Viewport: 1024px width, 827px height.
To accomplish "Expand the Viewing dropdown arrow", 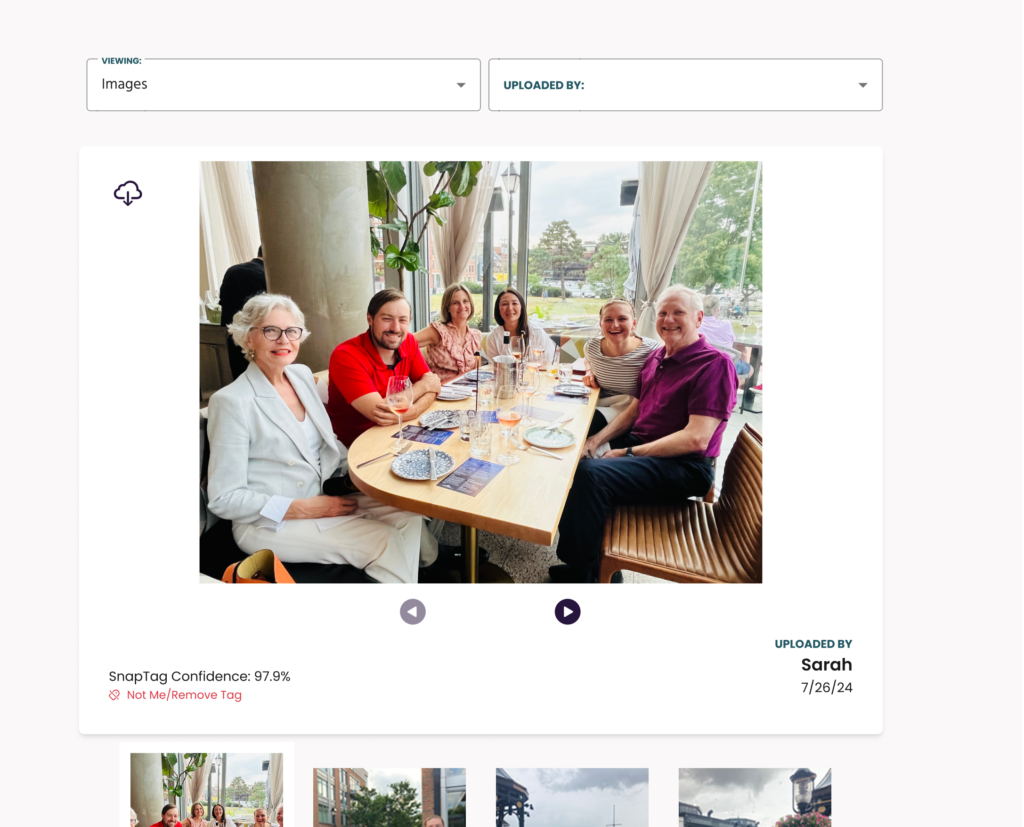I will [x=461, y=85].
